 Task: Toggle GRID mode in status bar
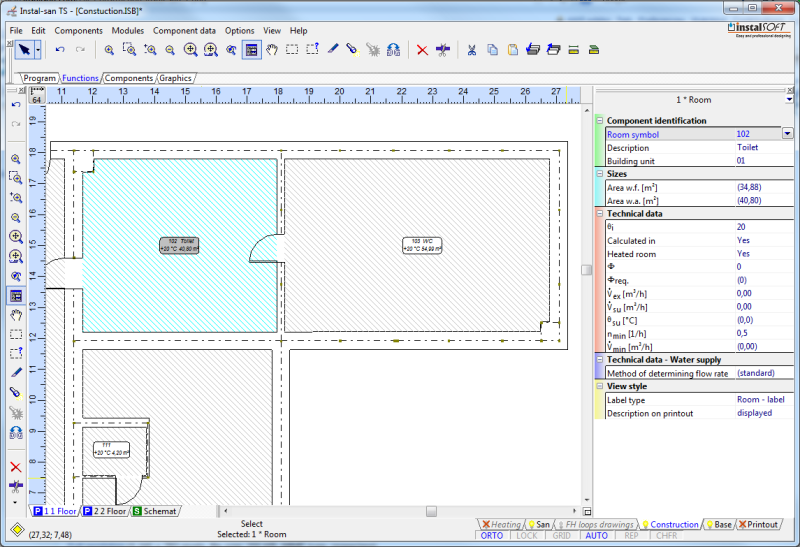pyautogui.click(x=561, y=536)
